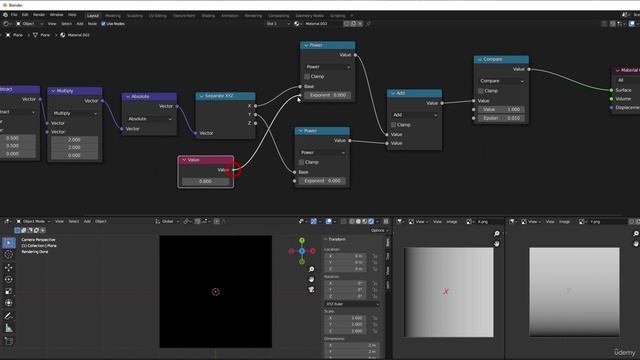
Task: Toggle the lock icon beside Location X
Action: point(375,256)
